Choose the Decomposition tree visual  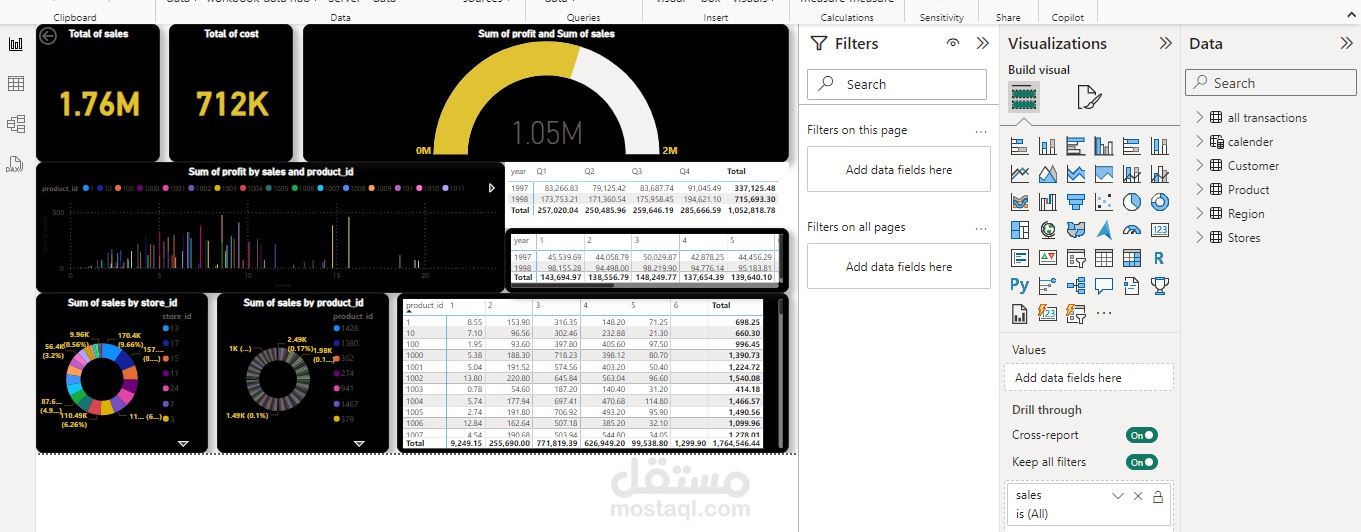(1076, 286)
